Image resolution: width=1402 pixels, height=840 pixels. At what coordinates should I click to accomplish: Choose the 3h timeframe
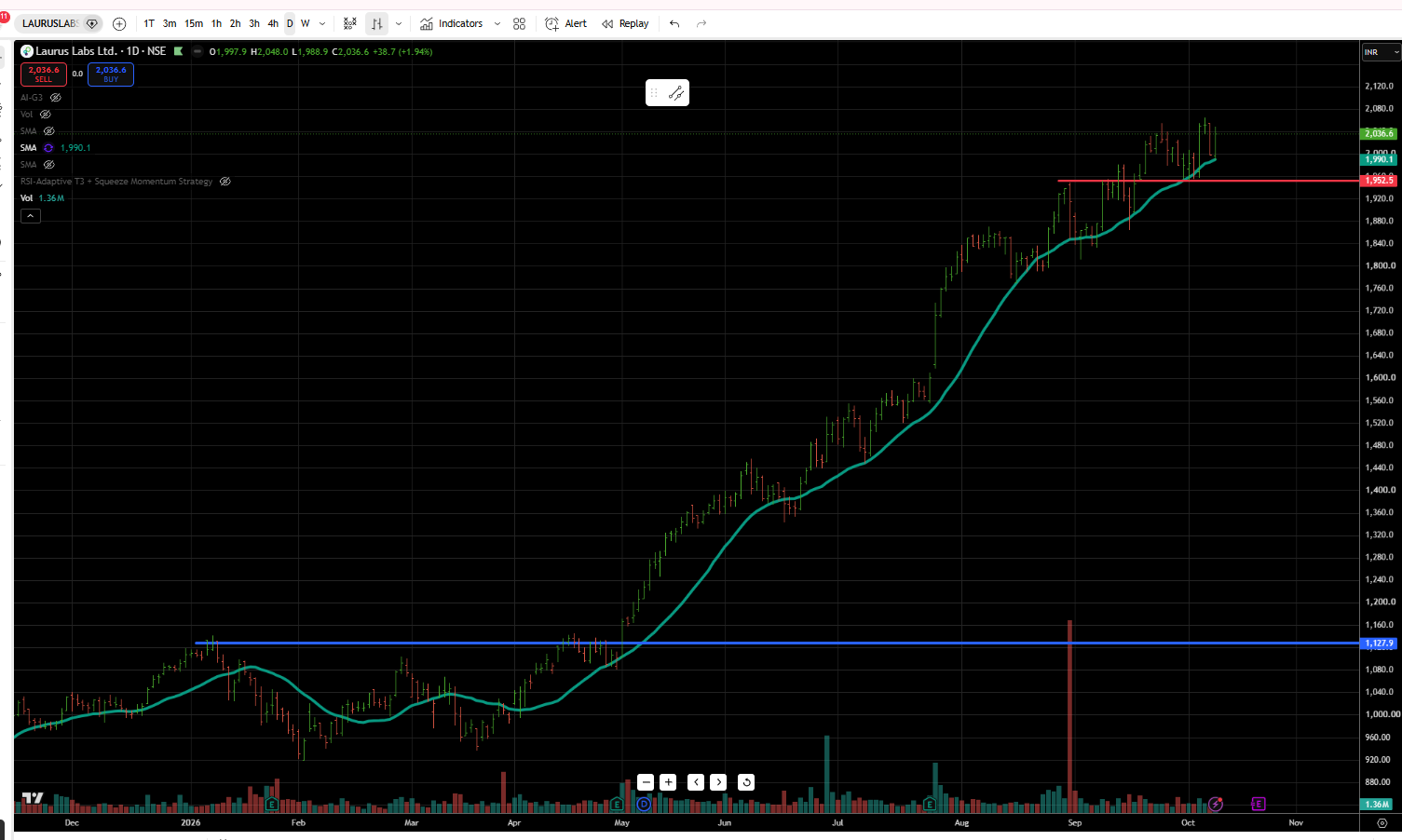[254, 23]
